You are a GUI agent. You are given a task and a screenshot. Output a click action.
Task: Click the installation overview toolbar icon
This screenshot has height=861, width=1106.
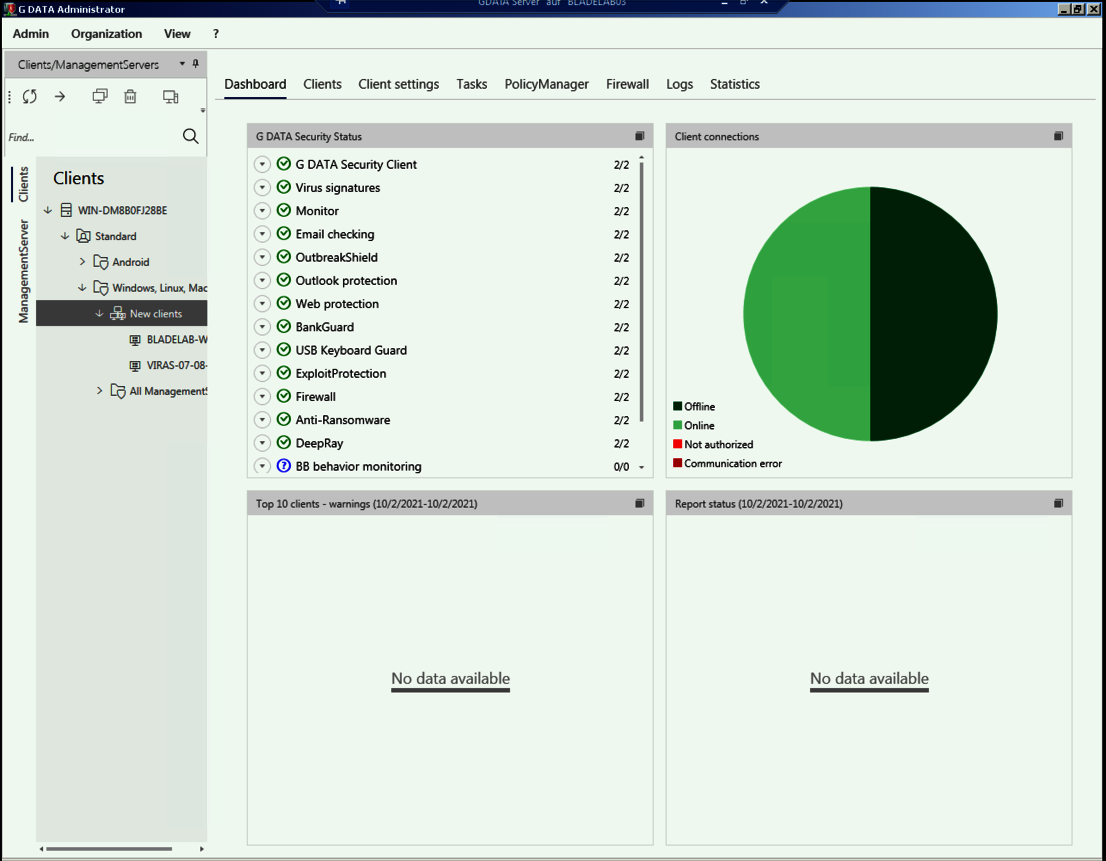coord(170,96)
